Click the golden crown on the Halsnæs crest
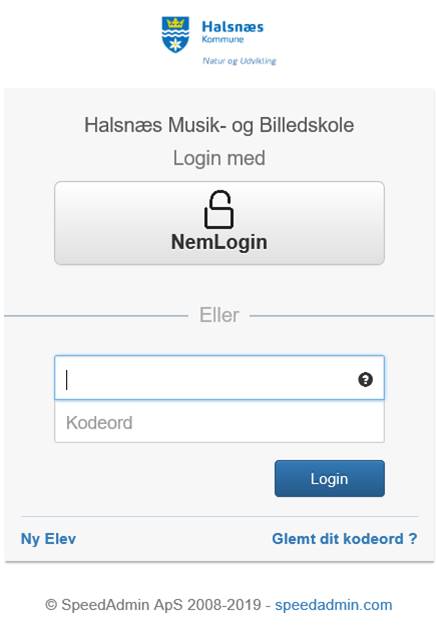 click(175, 23)
